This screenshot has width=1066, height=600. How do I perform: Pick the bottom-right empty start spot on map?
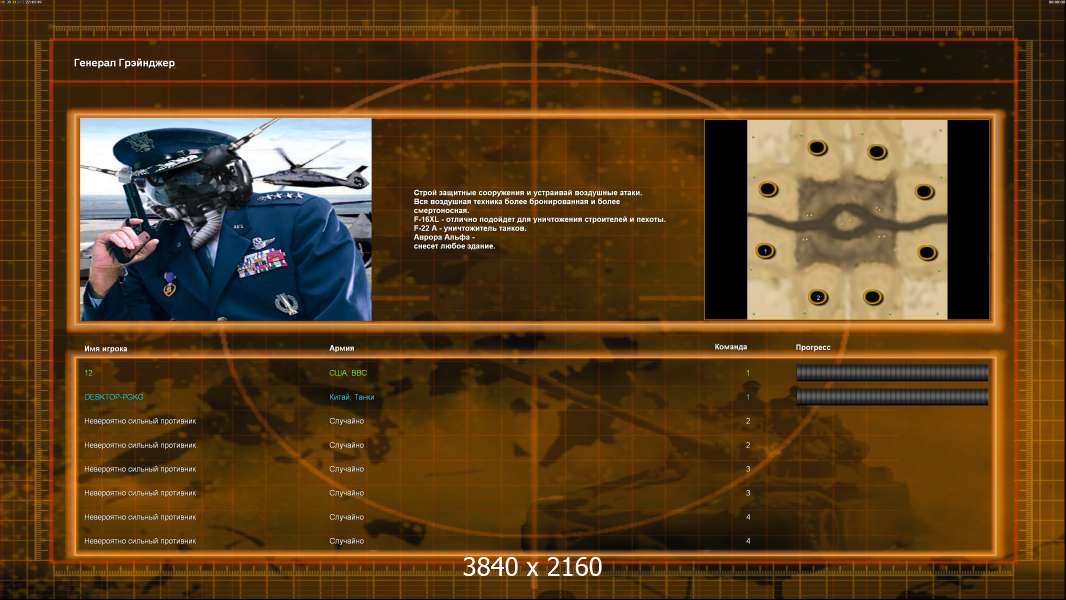pyautogui.click(x=873, y=297)
